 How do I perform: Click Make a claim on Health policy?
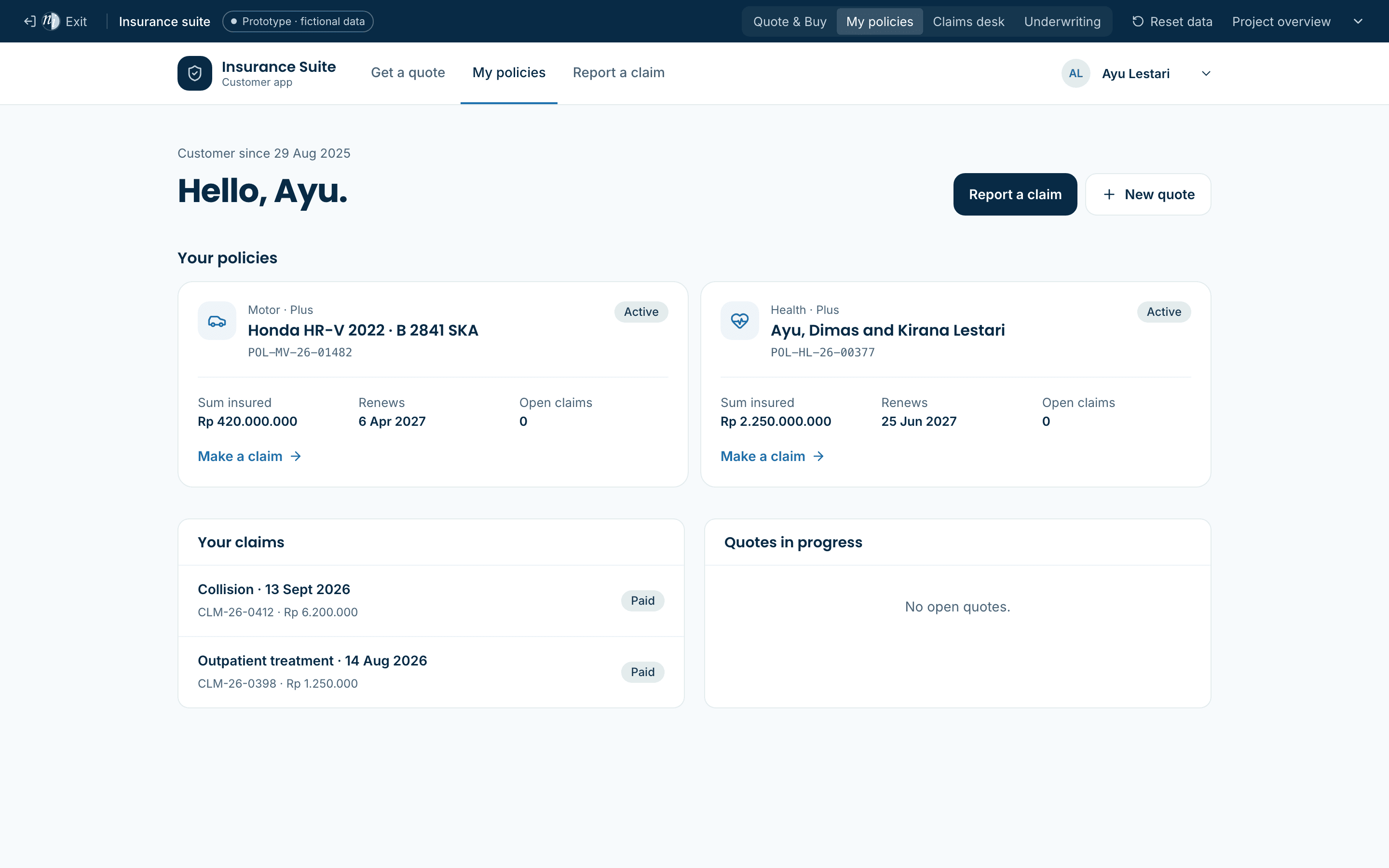click(773, 456)
